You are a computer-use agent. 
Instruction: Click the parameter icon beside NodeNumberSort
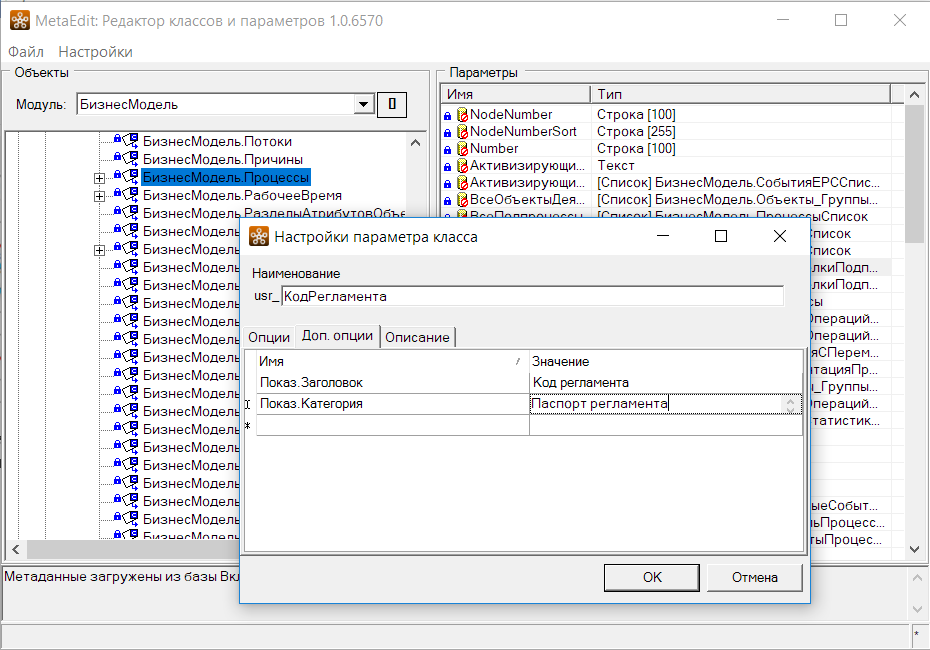462,132
